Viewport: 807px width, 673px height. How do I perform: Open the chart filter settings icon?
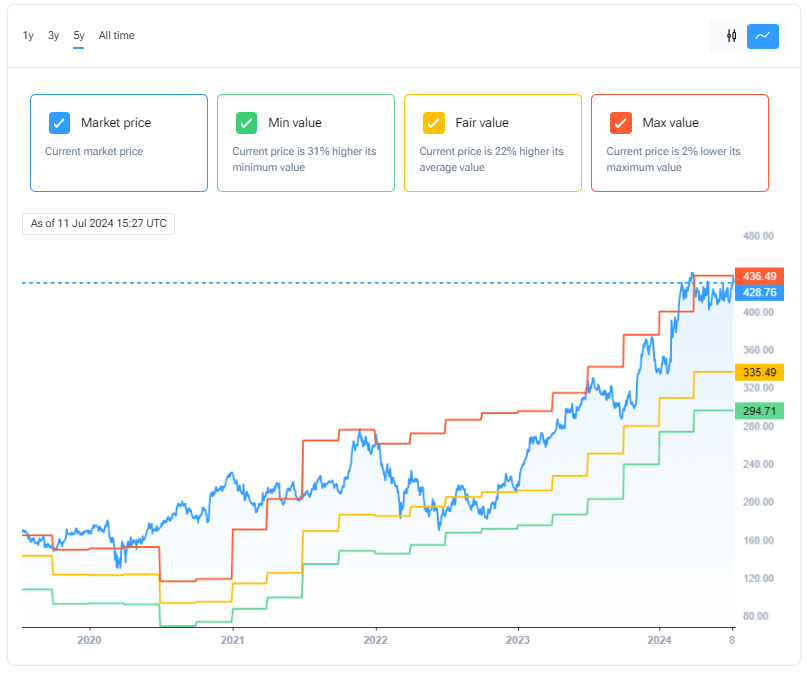pos(730,36)
